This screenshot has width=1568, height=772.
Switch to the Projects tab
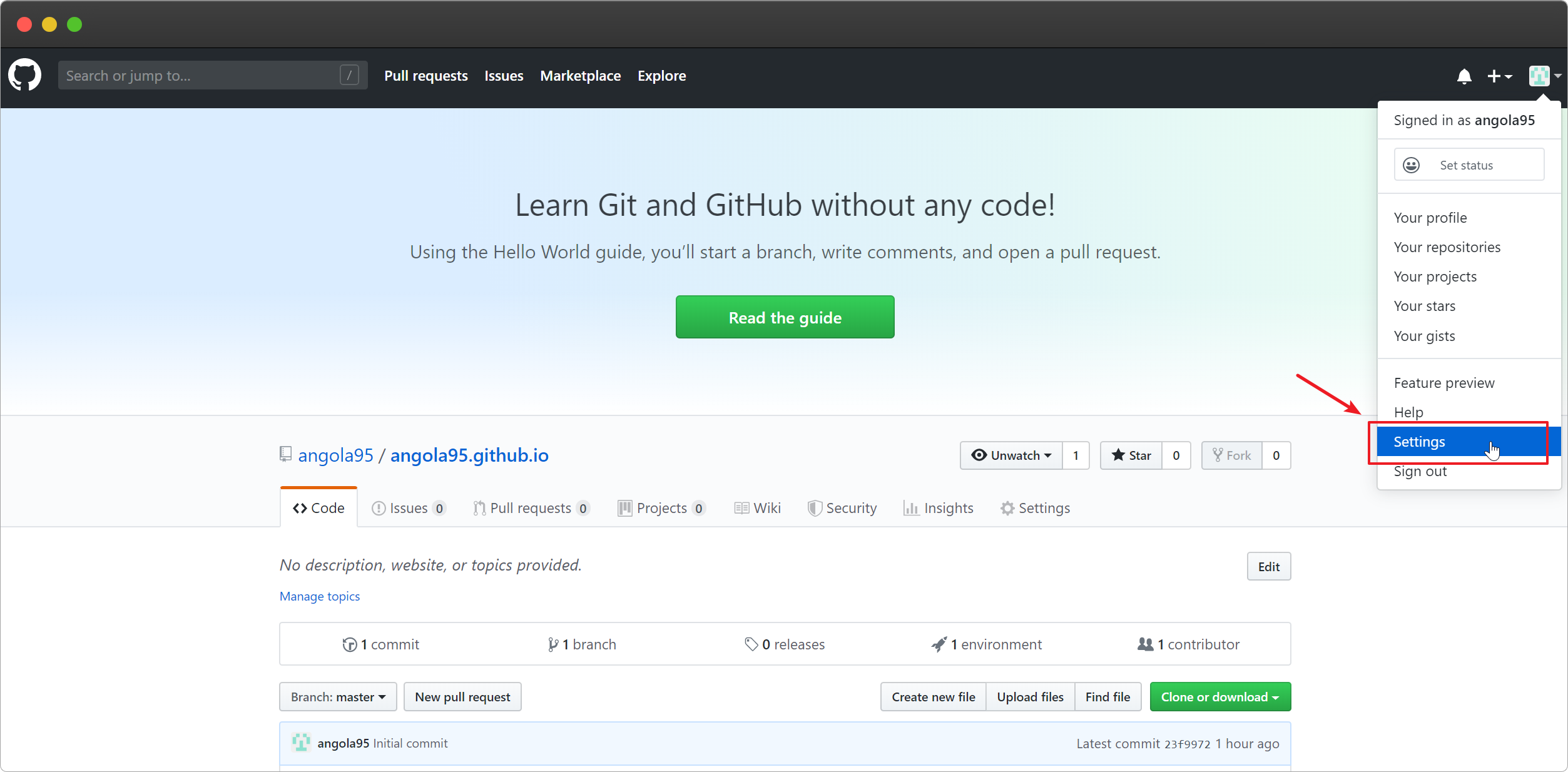(x=662, y=508)
